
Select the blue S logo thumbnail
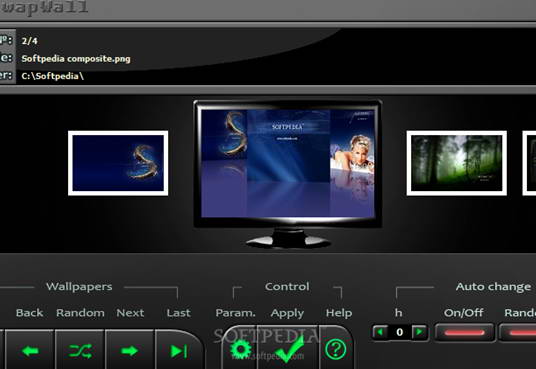(x=118, y=163)
